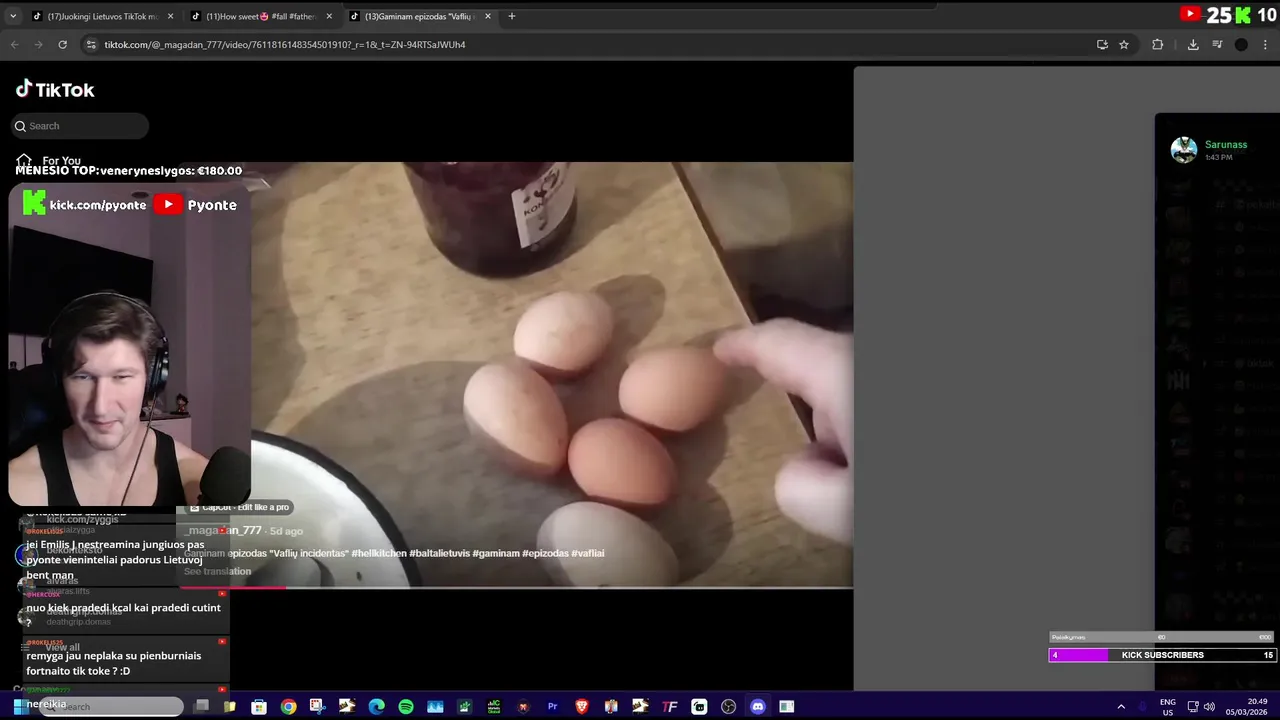Screen dimensions: 1280x720
Task: Open Microsoft Edge from taskbar
Action: [376, 707]
